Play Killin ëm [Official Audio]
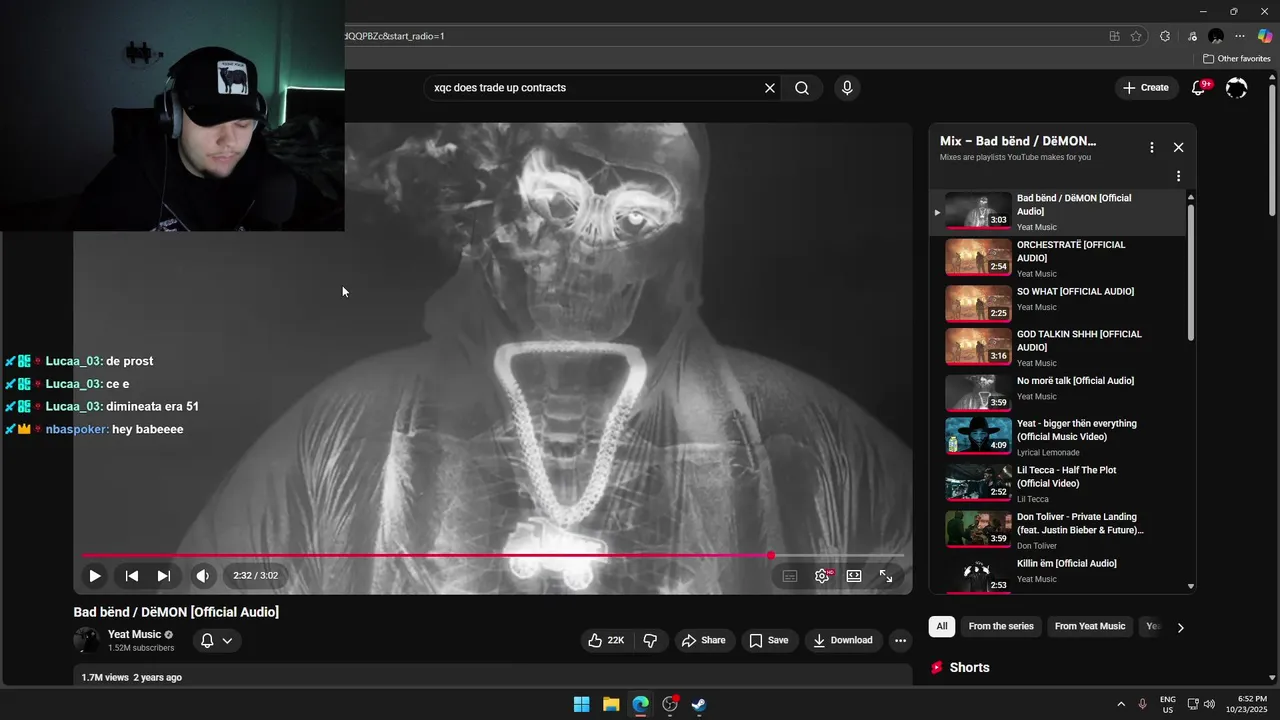Screen dimensions: 1280x720 (1058, 574)
